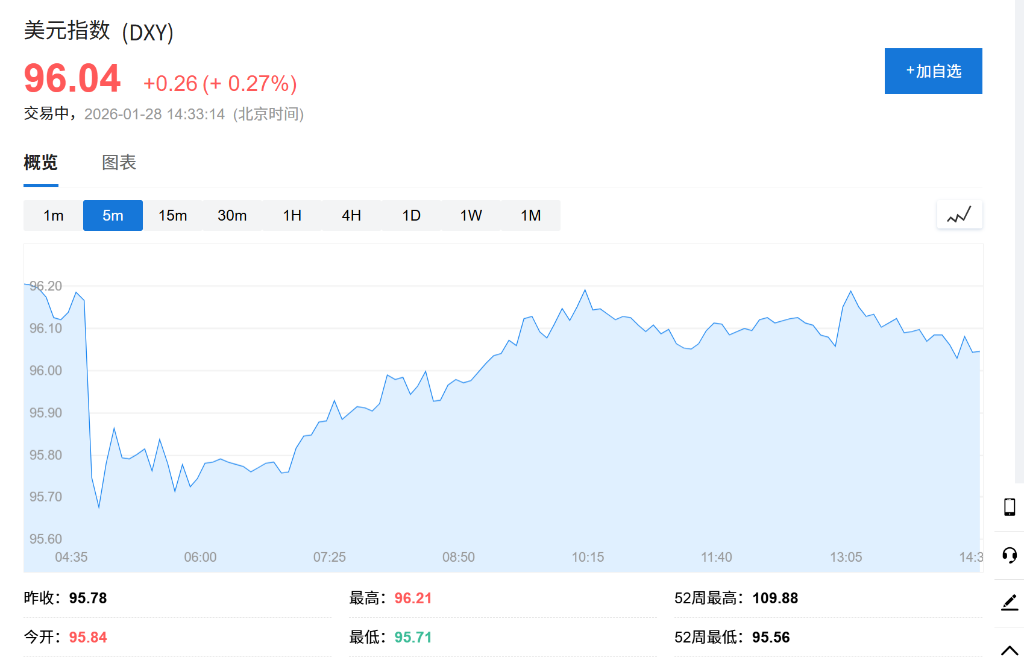Switch to the 1H hourly interval
Image resolution: width=1024 pixels, height=672 pixels.
coord(291,214)
